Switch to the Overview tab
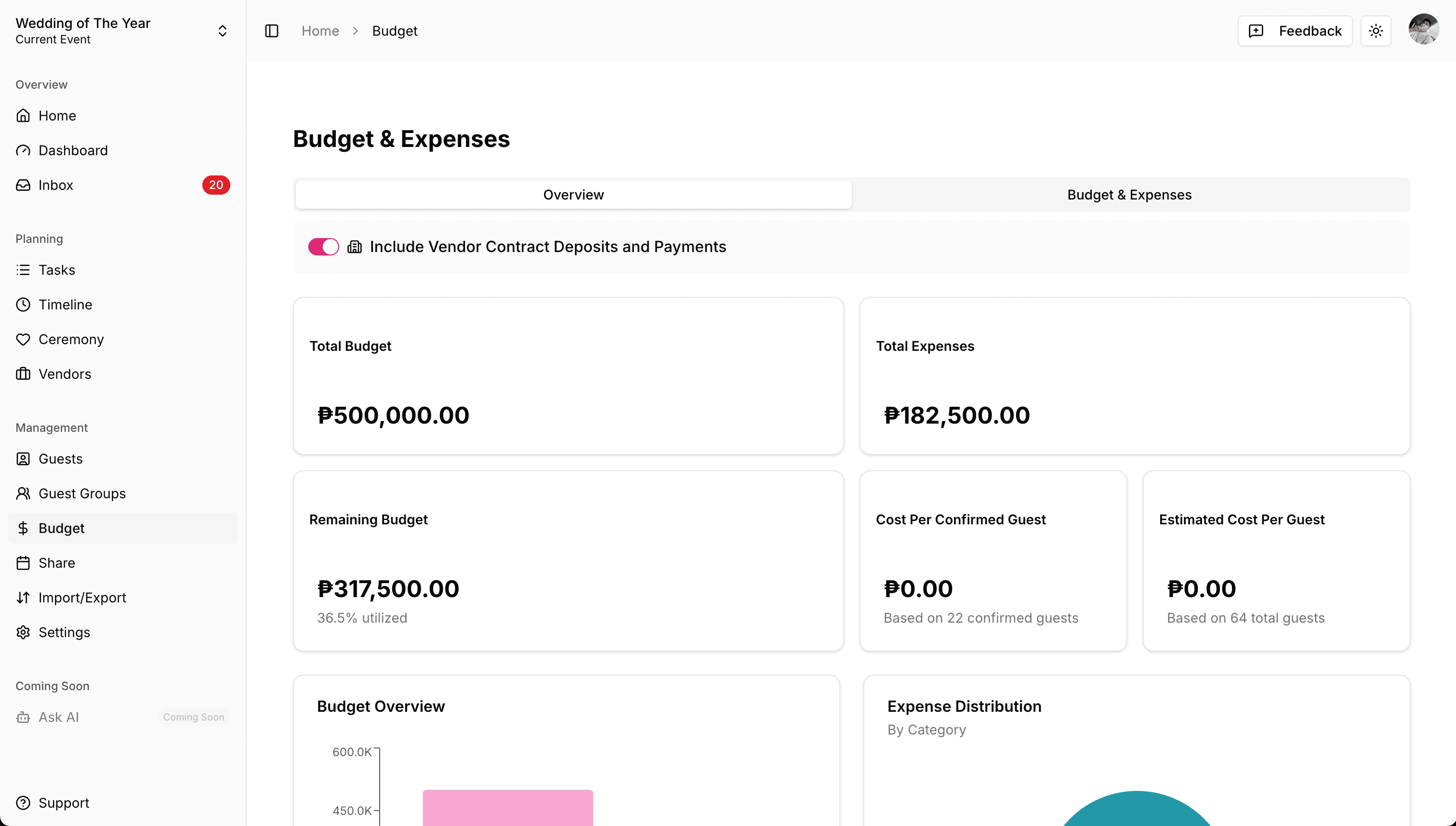This screenshot has height=826, width=1456. [x=573, y=194]
